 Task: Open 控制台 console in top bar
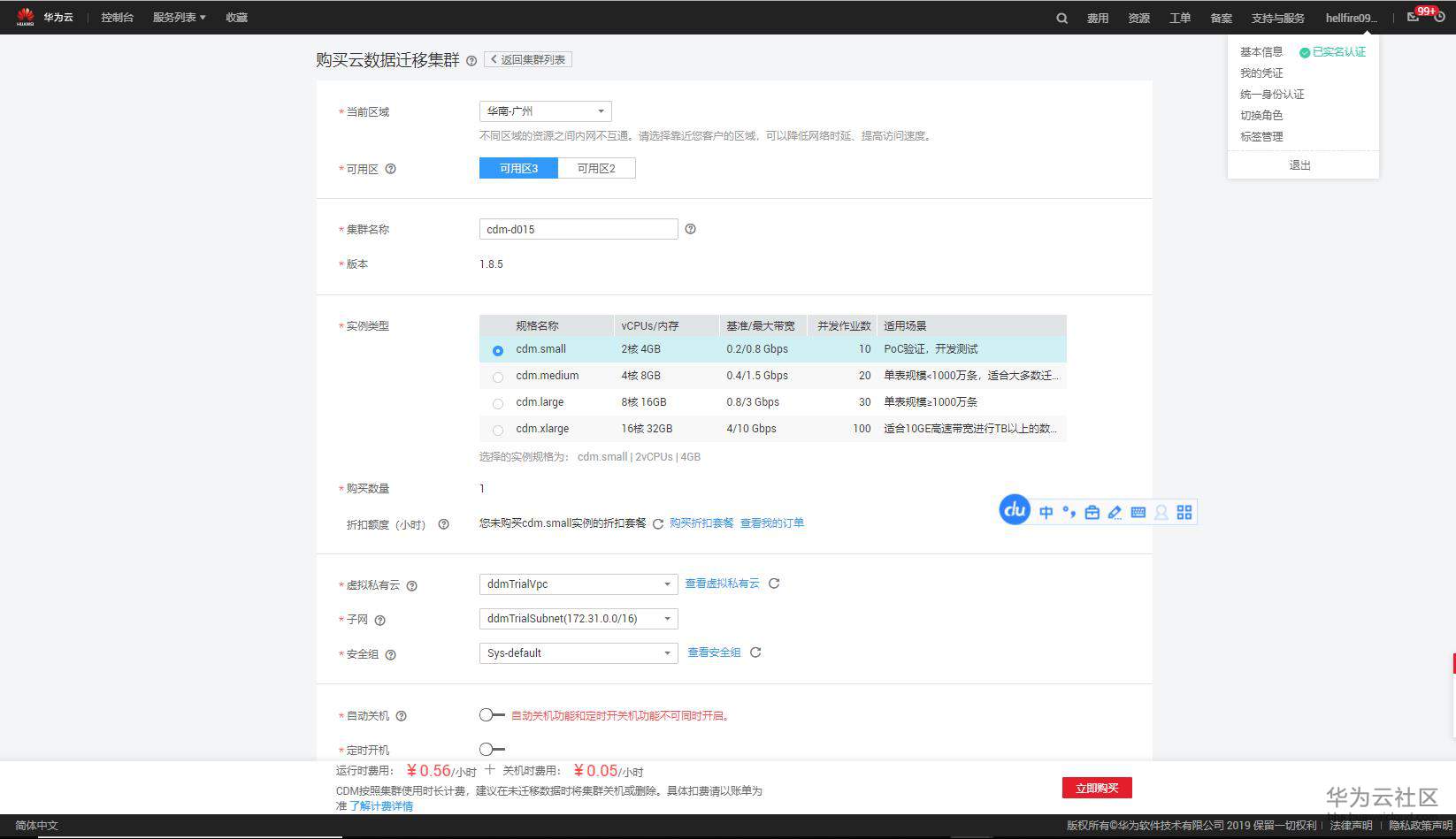[x=117, y=18]
